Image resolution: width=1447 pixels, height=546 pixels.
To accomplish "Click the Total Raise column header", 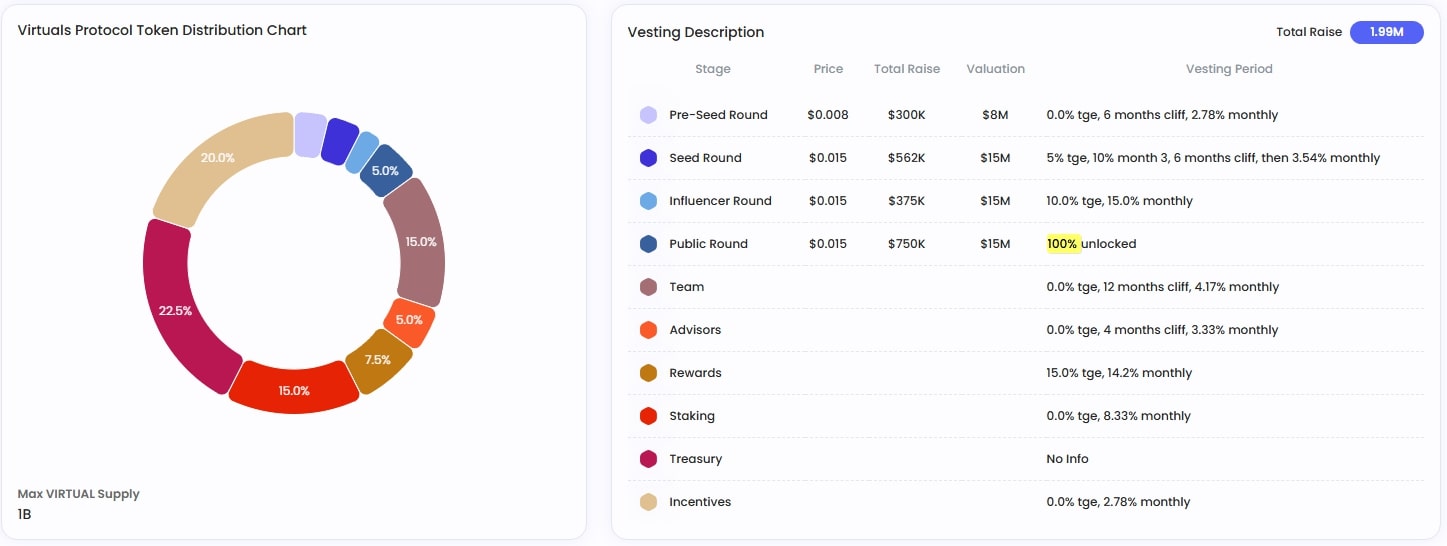I will (x=907, y=69).
